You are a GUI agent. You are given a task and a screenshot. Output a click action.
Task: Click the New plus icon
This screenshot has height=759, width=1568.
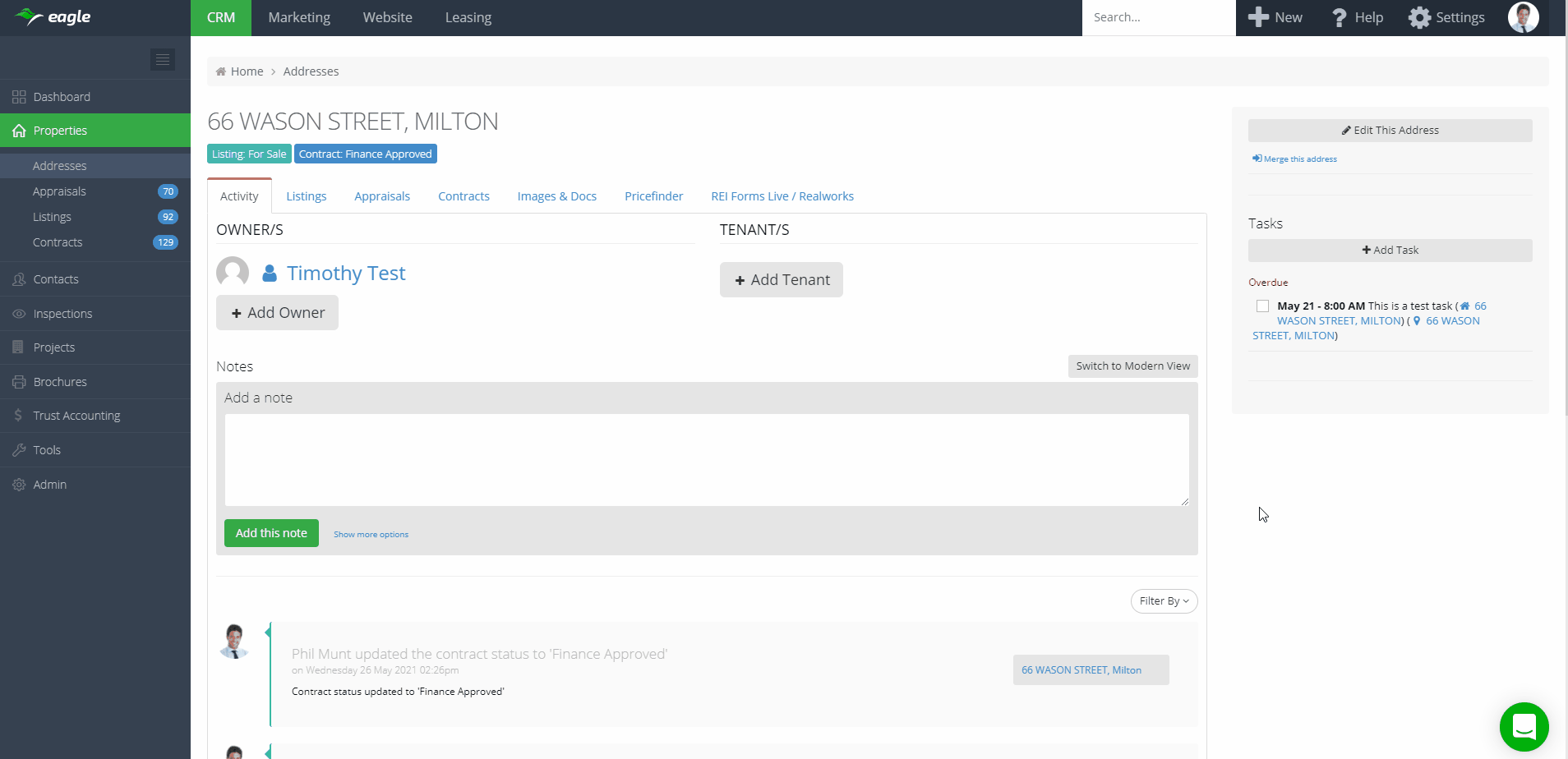[1258, 17]
